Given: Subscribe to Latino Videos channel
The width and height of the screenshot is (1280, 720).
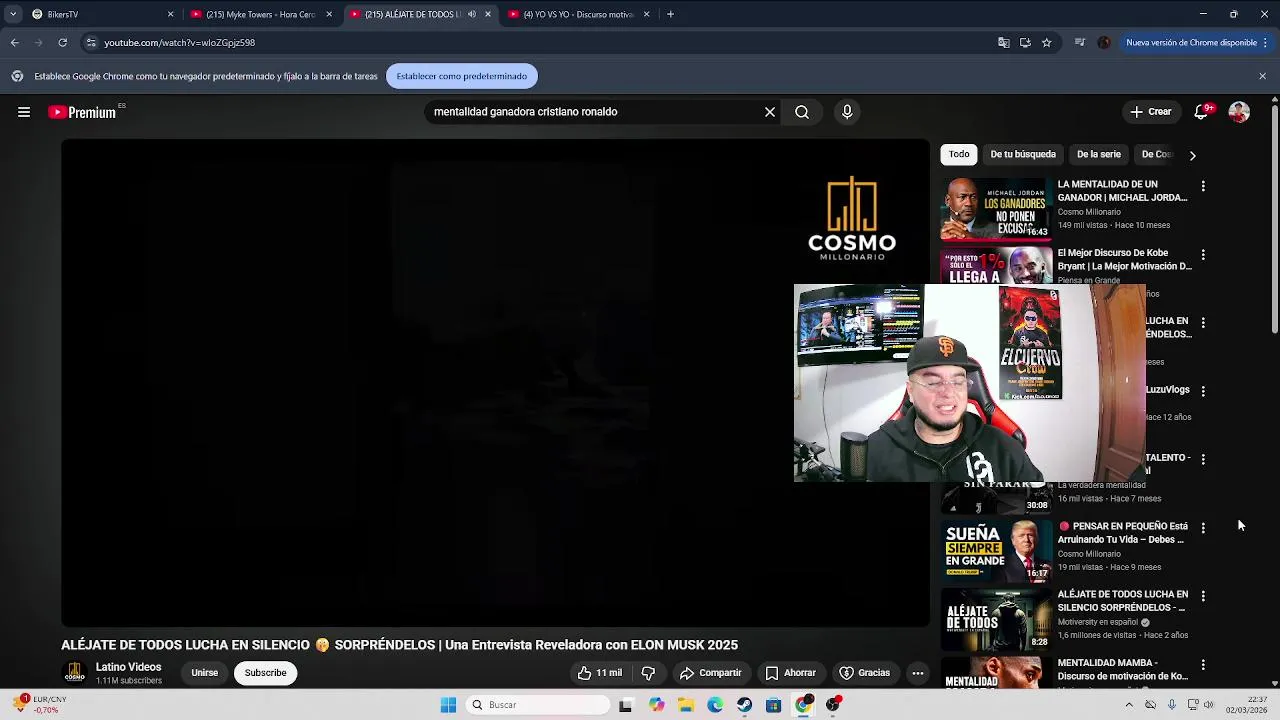Looking at the screenshot, I should 266,673.
